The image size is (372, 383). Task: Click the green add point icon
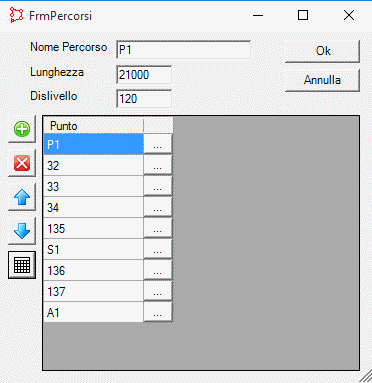(22, 129)
